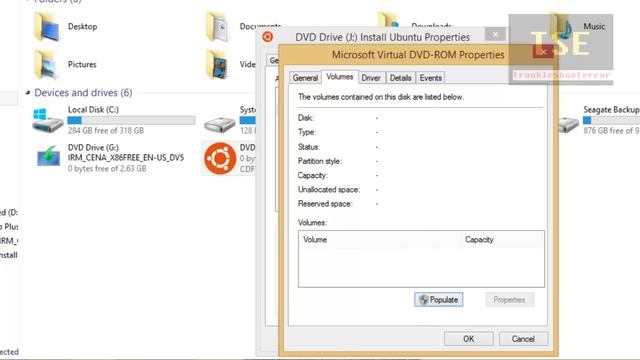This screenshot has height=360, width=640.
Task: Click the Populate button
Action: [438, 300]
